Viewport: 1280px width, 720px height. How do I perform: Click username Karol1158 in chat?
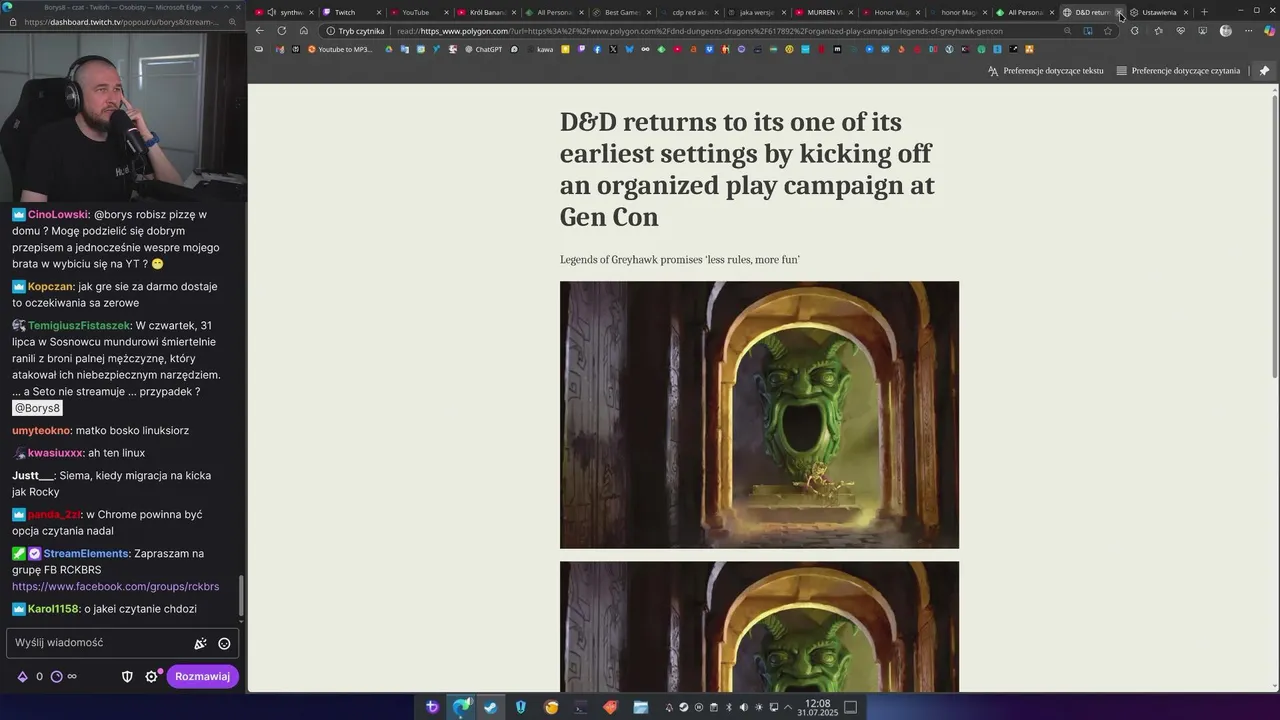(x=52, y=609)
